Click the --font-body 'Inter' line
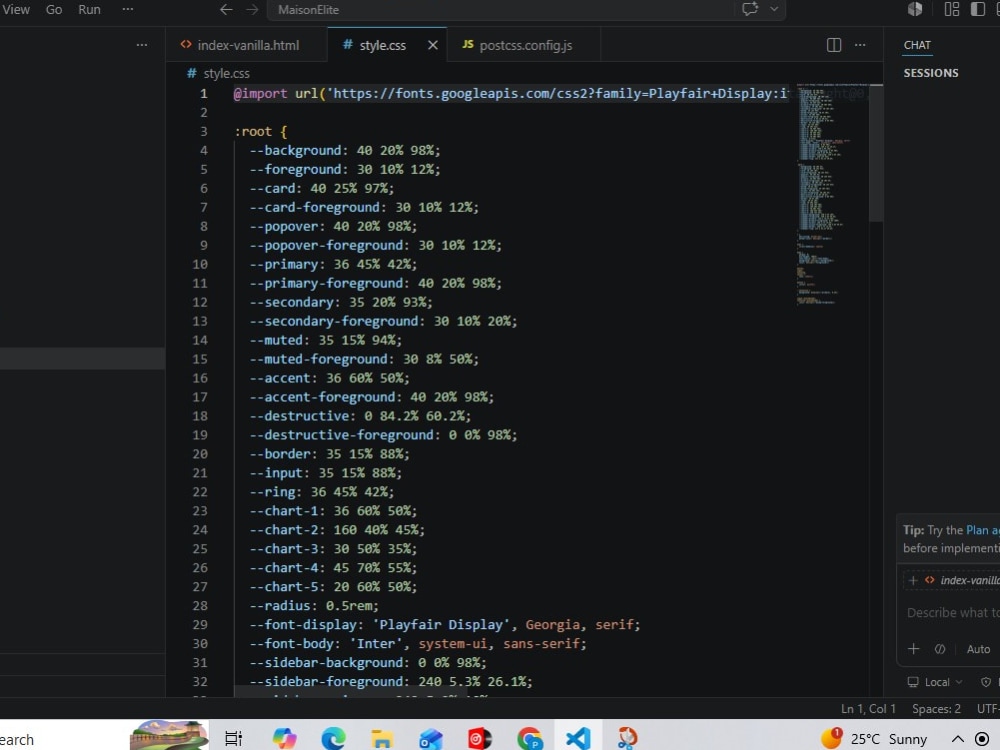1000x750 pixels. pyautogui.click(x=418, y=643)
